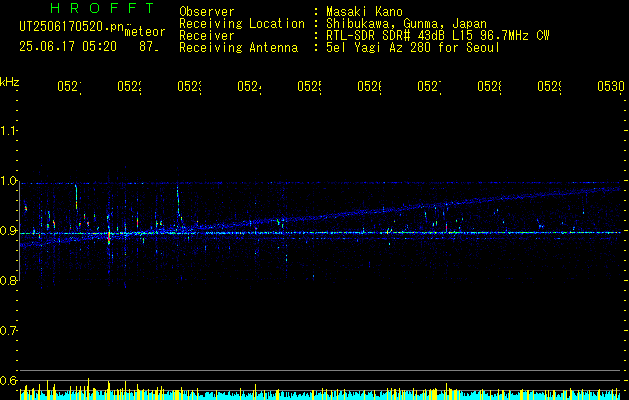The image size is (629, 400).
Task: Select the name Masaki Kano
Action: click(364, 12)
